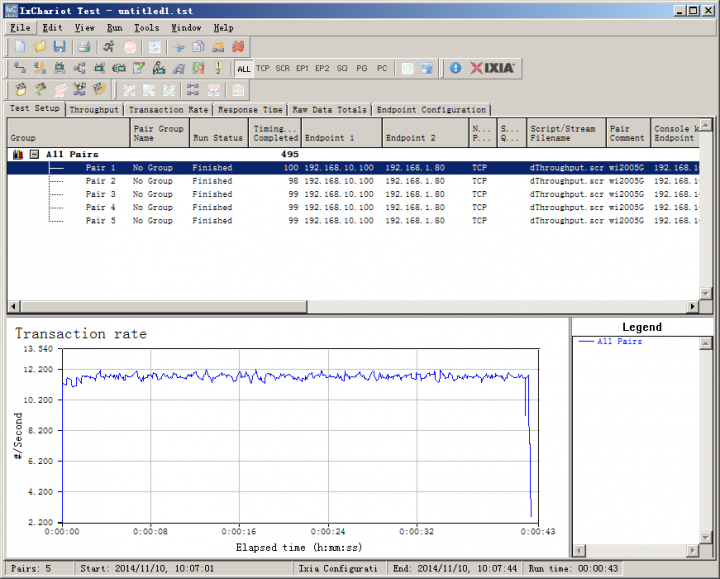The width and height of the screenshot is (720, 579).
Task: Click the green-red refresh arrows icon
Action: pyautogui.click(x=198, y=68)
